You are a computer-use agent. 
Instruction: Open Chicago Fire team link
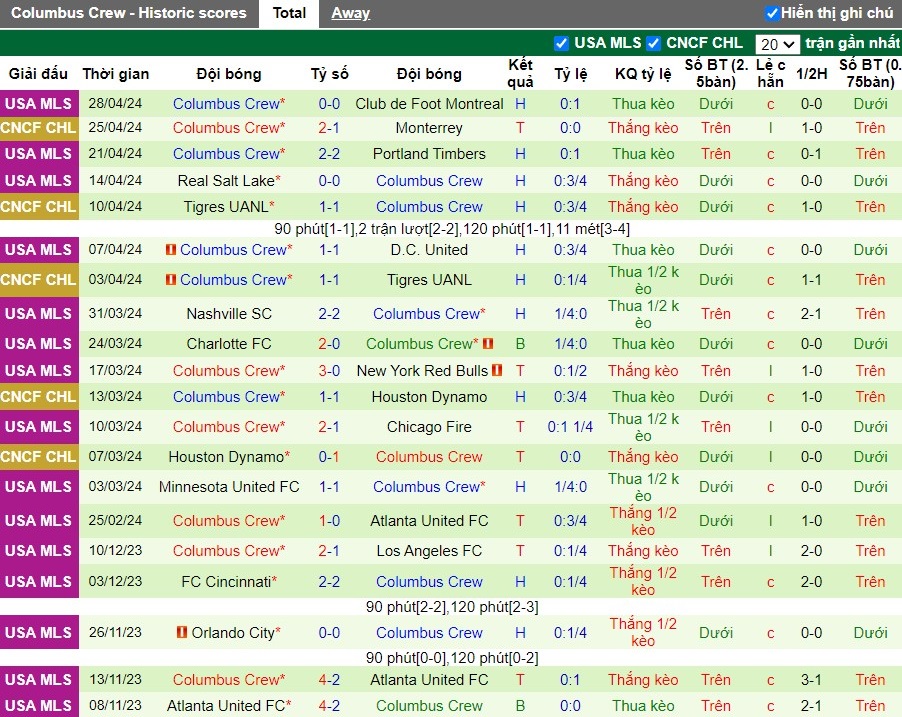(x=429, y=426)
